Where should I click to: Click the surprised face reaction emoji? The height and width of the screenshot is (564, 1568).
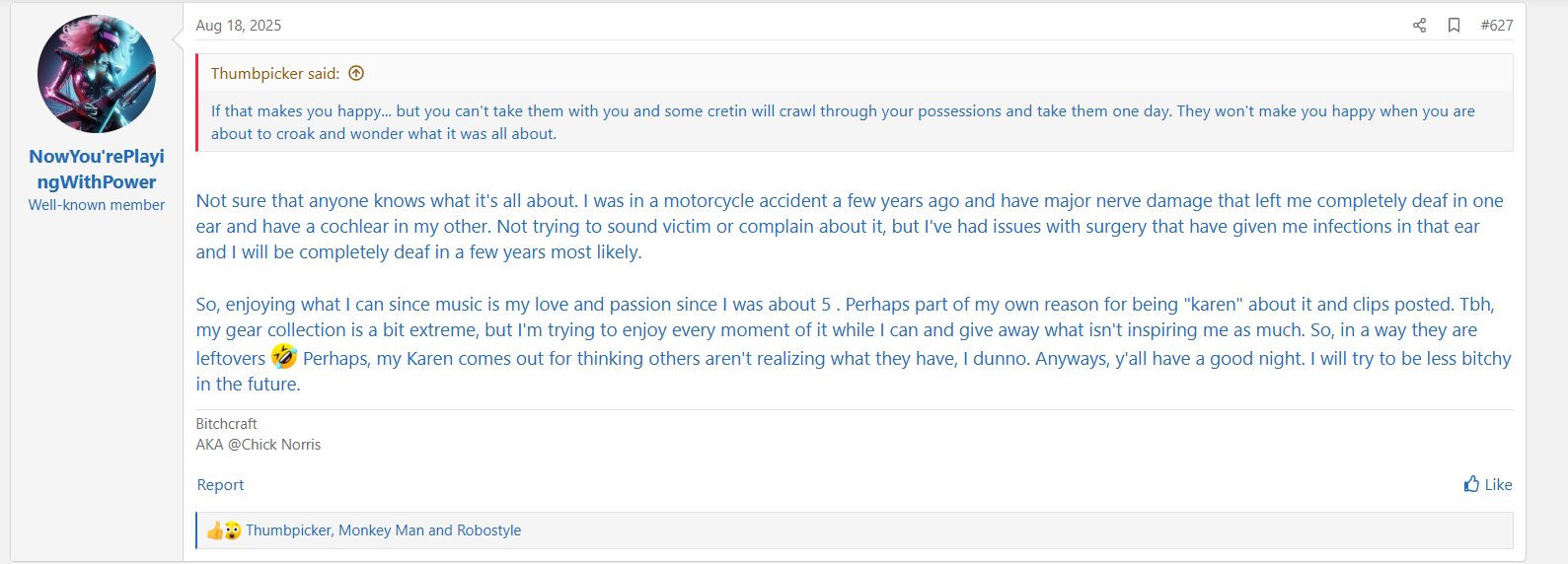(233, 530)
